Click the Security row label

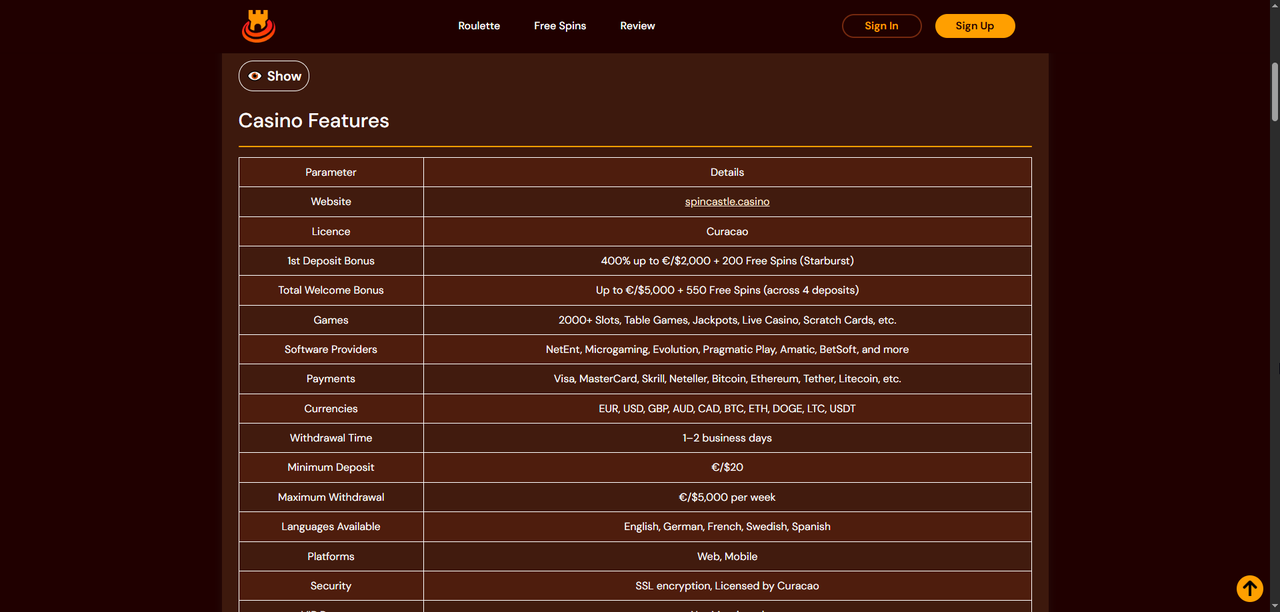331,586
